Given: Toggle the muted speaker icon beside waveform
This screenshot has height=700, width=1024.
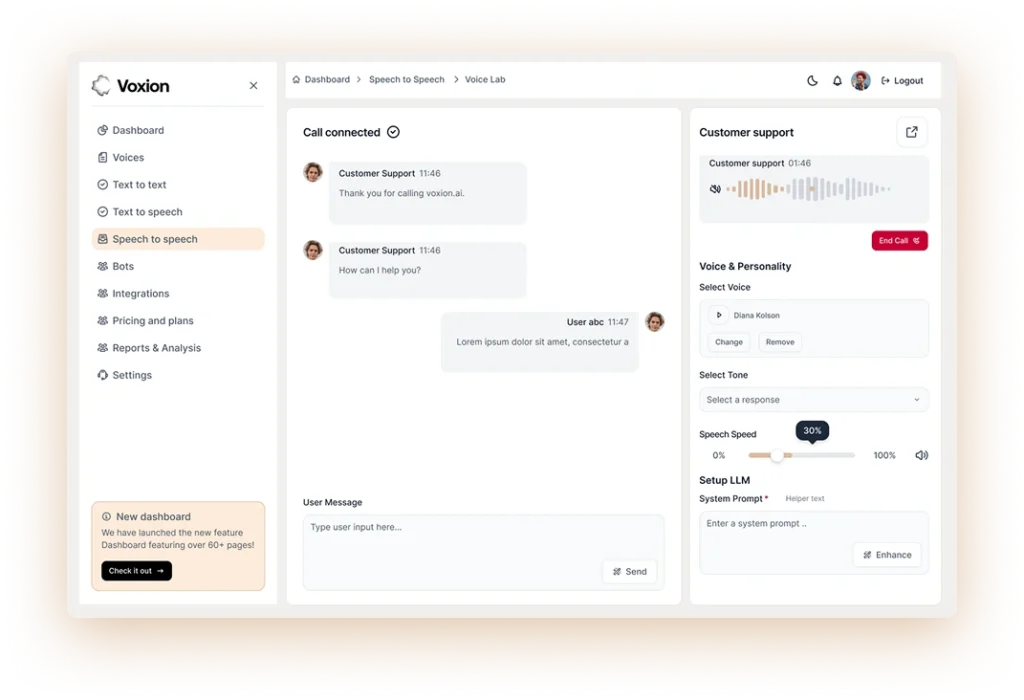Looking at the screenshot, I should click(715, 189).
